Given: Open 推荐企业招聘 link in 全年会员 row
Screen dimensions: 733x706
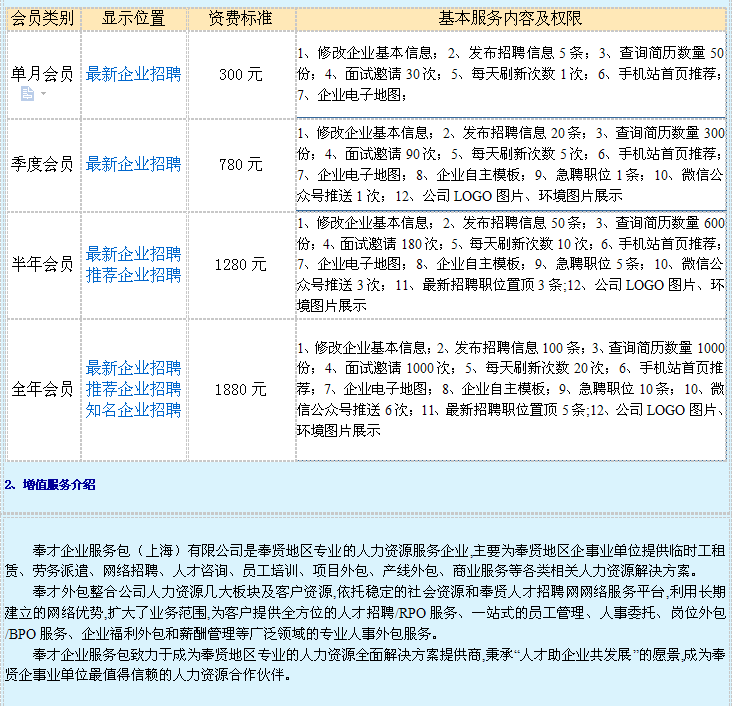Looking at the screenshot, I should [133, 389].
